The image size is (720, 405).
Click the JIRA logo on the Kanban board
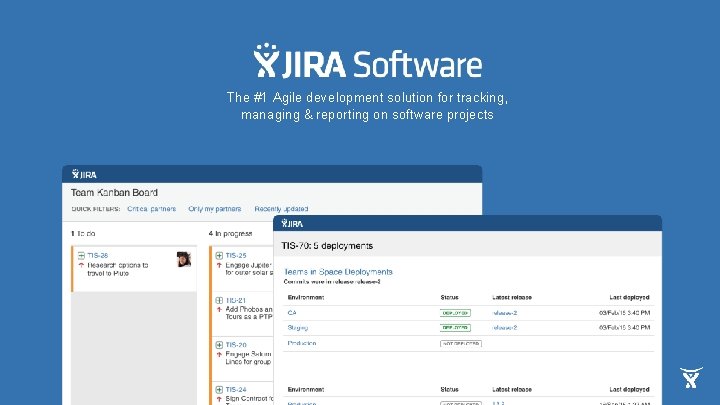(x=84, y=174)
